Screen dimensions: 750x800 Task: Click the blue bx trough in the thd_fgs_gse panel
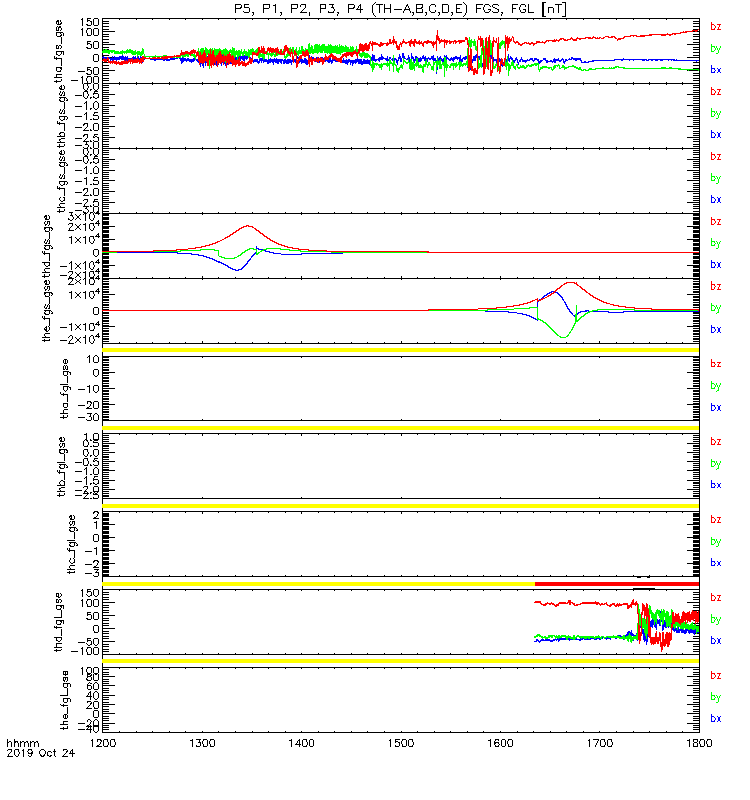coord(237,269)
